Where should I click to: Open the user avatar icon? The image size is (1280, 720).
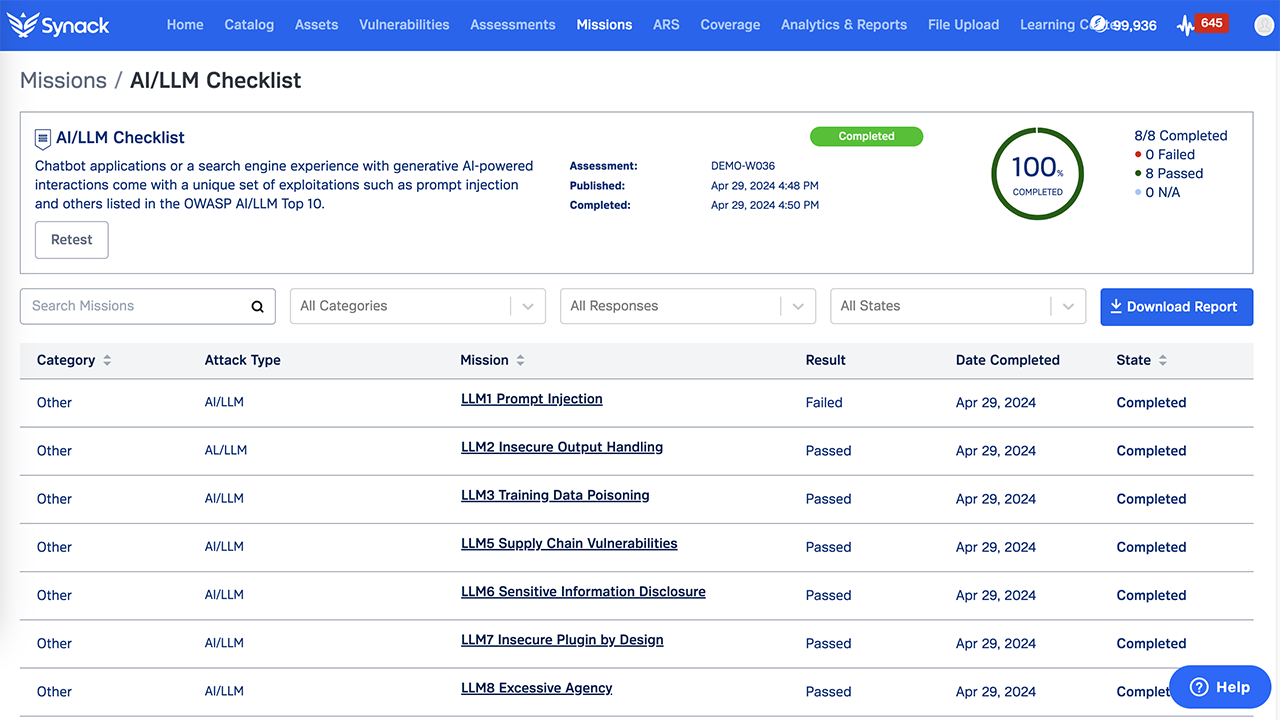tap(1263, 25)
